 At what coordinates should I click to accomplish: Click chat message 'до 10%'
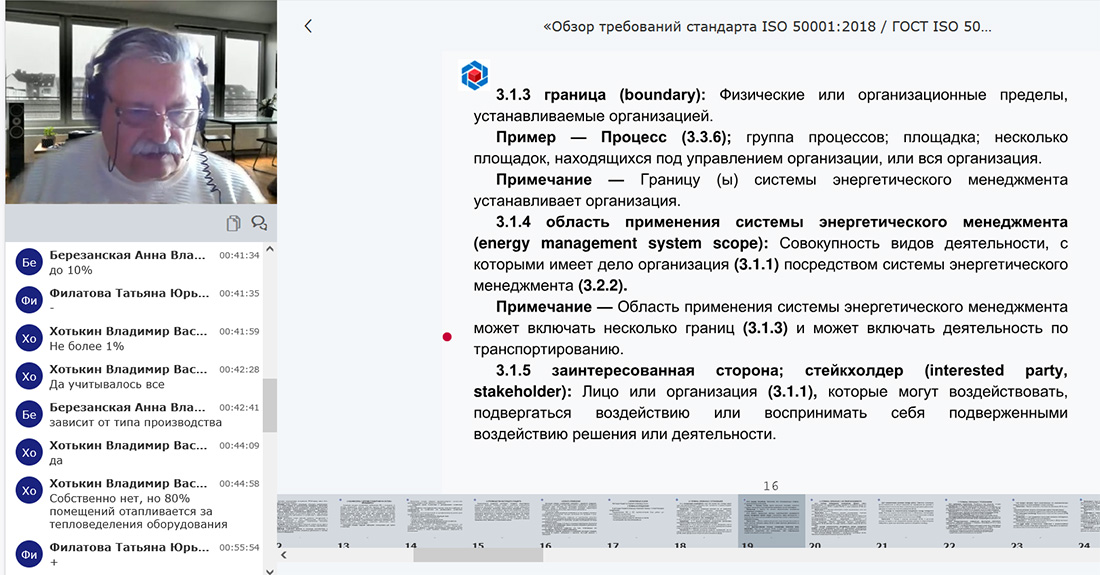click(70, 271)
